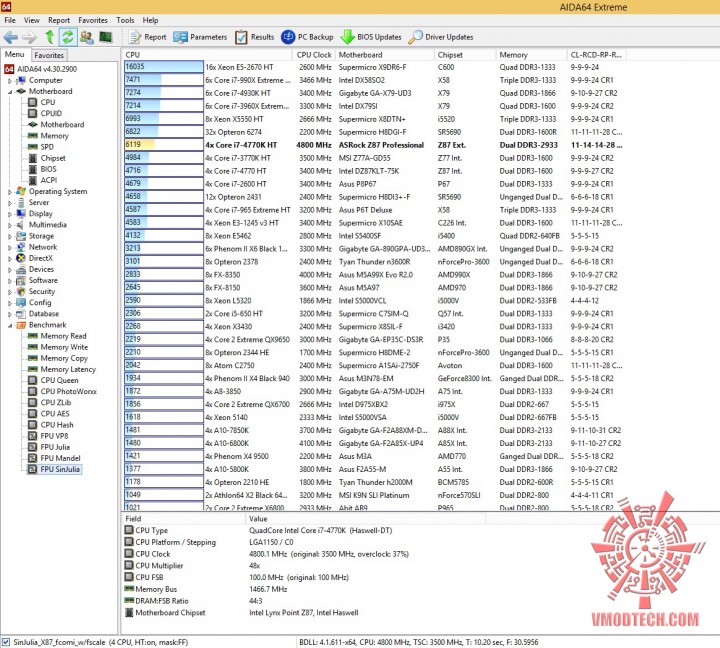Click the Manage Users toolbar icon
The width and height of the screenshot is (720, 648).
coord(86,37)
